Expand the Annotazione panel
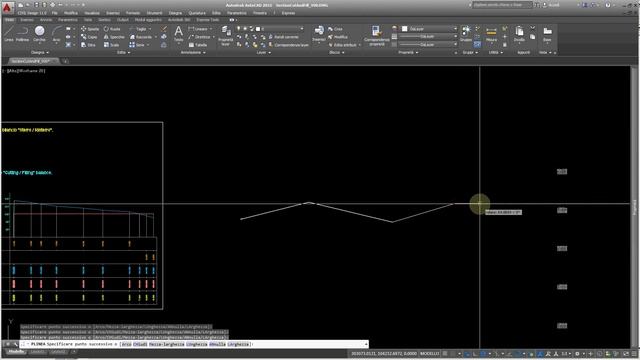This screenshot has width=640, height=360. (193, 52)
